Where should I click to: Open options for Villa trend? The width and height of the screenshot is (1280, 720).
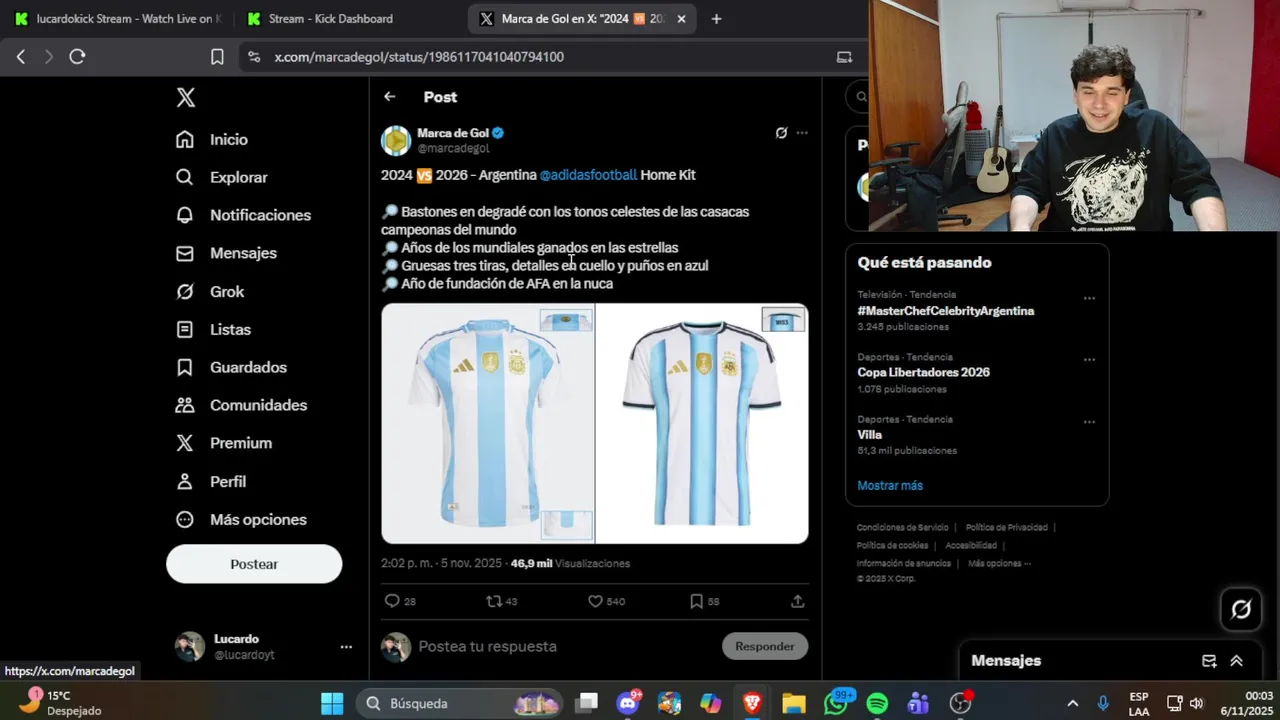tap(1089, 422)
